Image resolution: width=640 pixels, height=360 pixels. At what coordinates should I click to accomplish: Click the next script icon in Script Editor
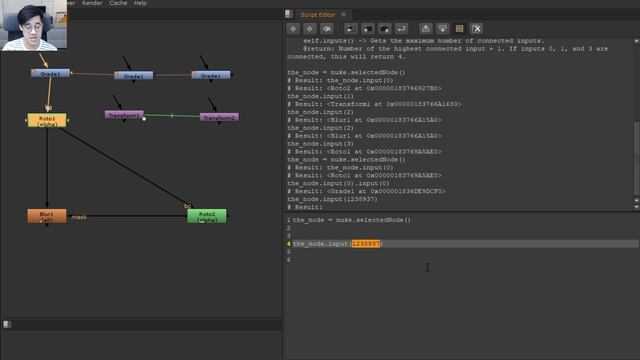click(x=310, y=29)
